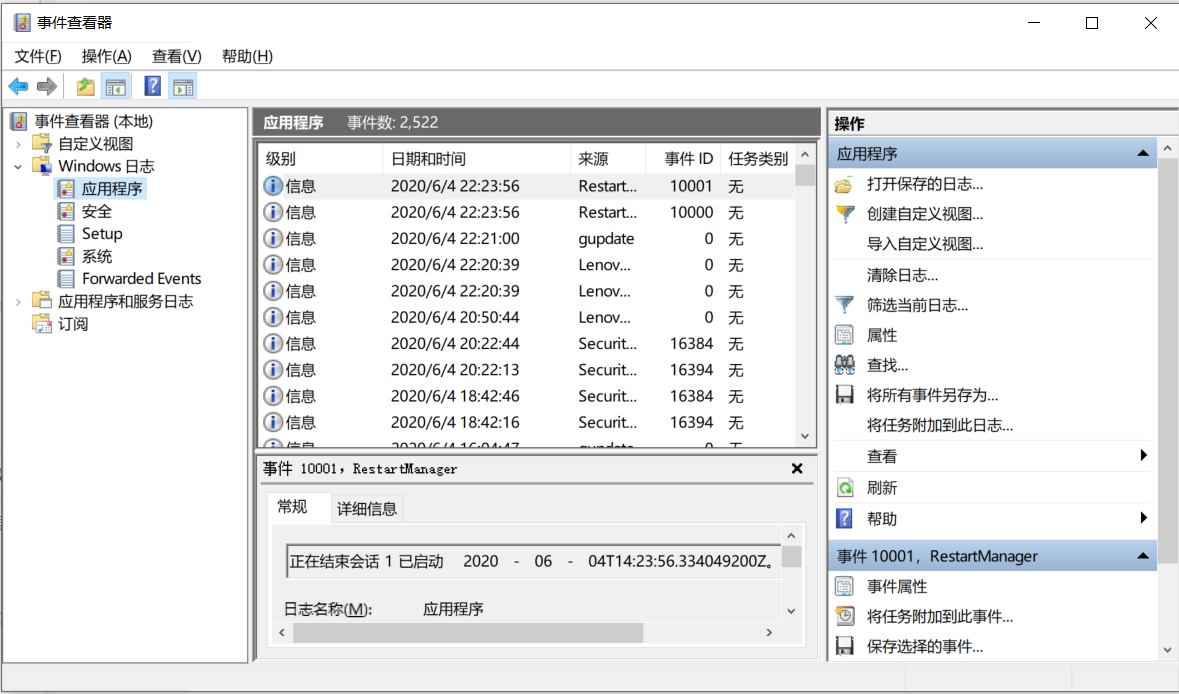The height and width of the screenshot is (694, 1179).
Task: Click the 筛选当前日志 filter icon
Action: pyautogui.click(x=844, y=305)
